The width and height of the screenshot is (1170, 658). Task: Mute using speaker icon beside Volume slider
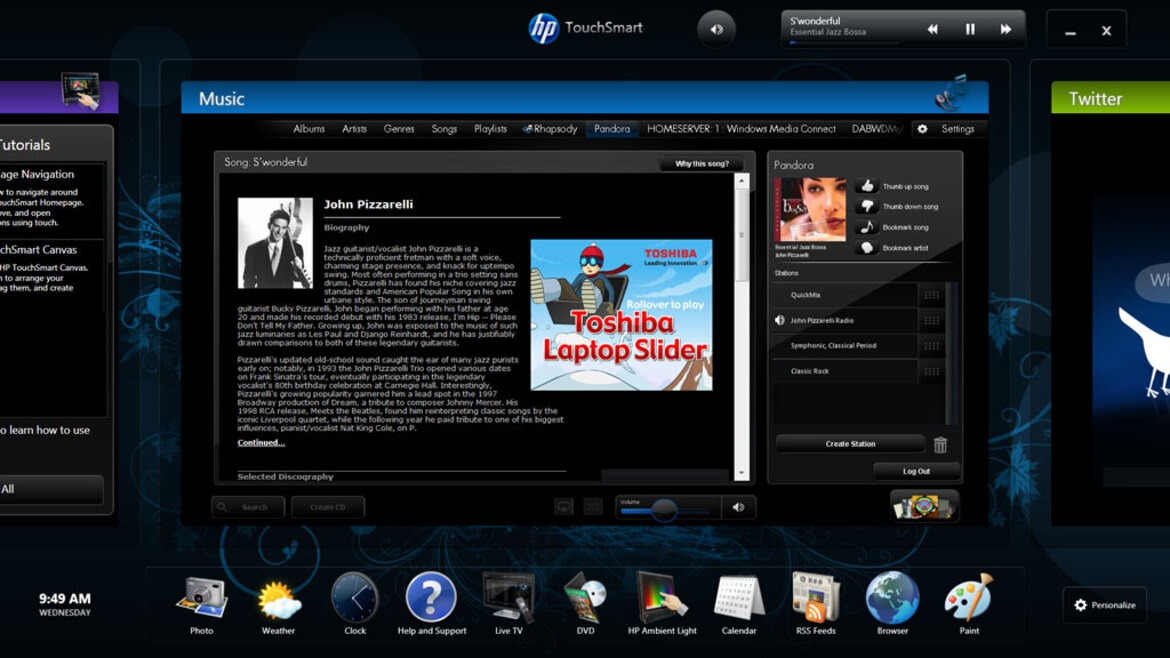point(739,507)
